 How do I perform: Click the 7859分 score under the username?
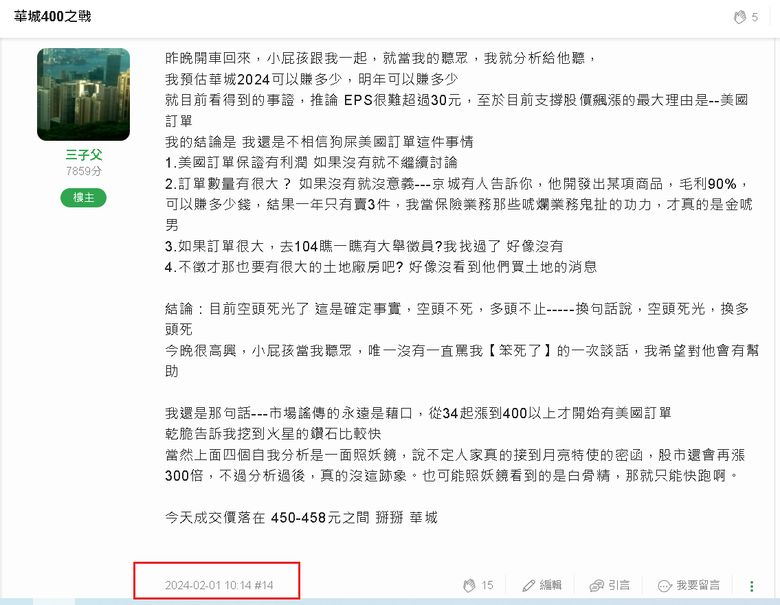point(84,171)
